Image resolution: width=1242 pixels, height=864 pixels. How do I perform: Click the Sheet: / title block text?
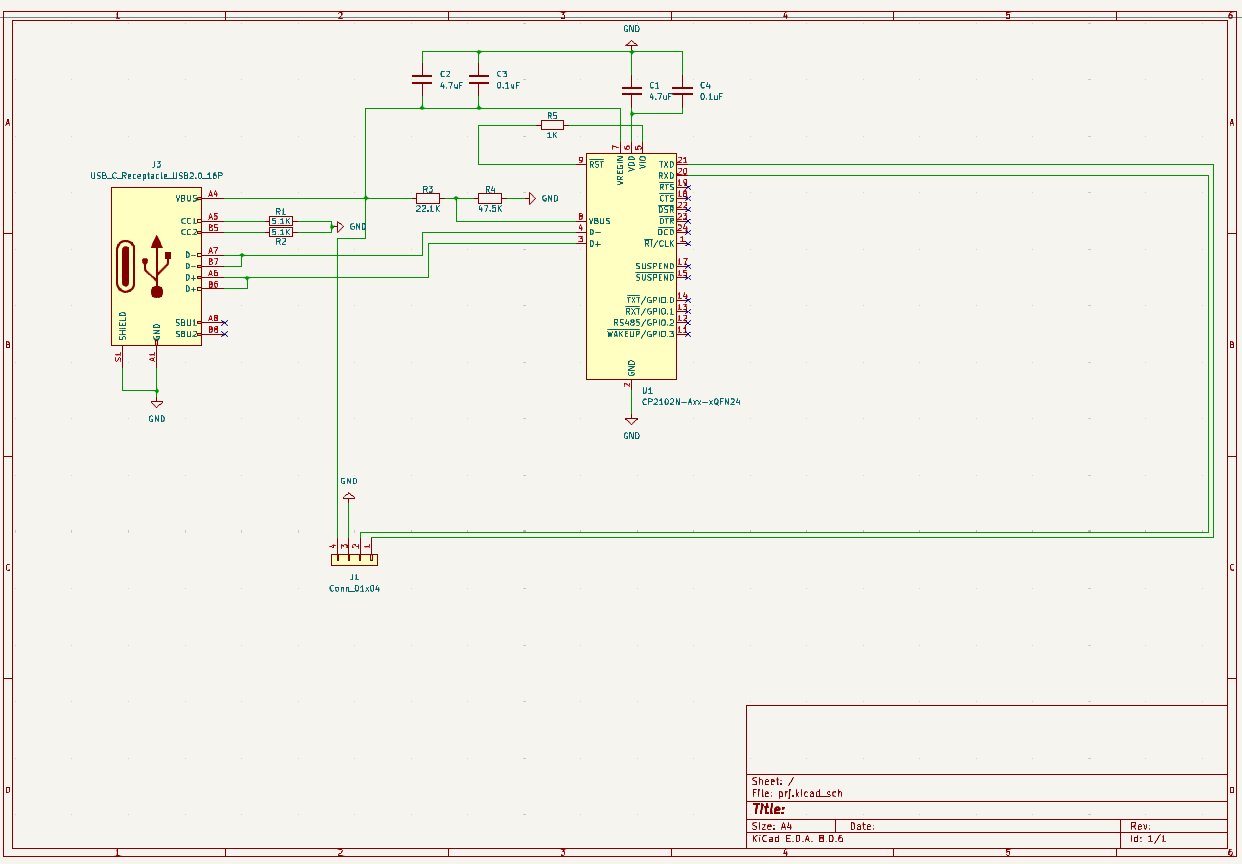(773, 781)
